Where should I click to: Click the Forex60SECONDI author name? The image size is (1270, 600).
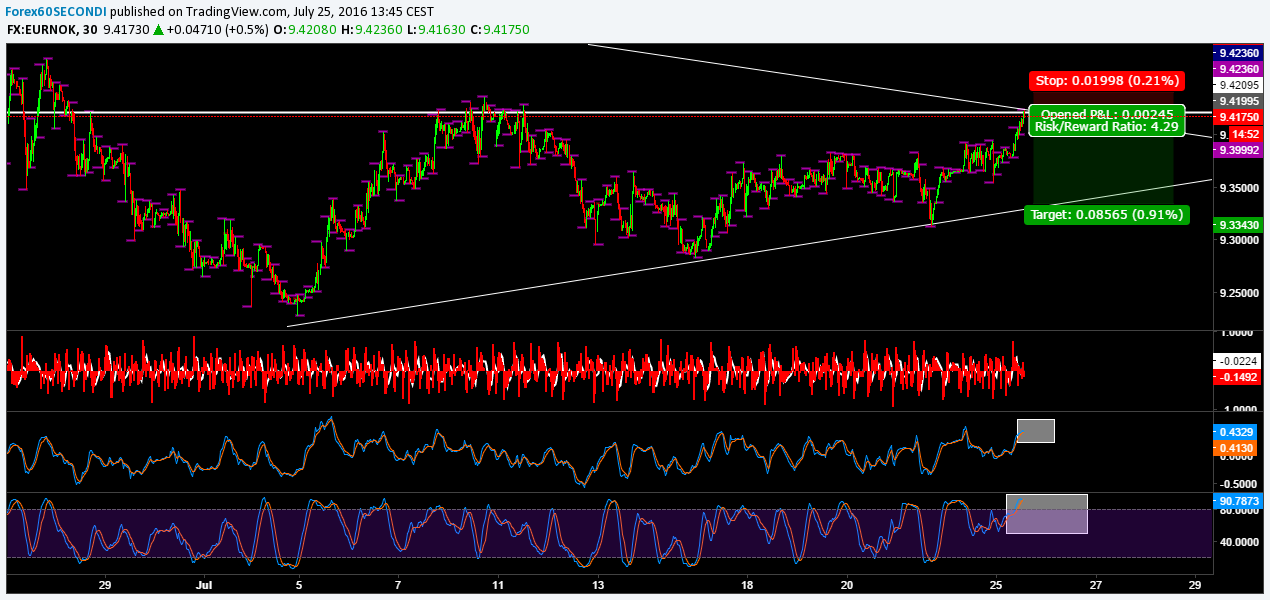click(55, 11)
